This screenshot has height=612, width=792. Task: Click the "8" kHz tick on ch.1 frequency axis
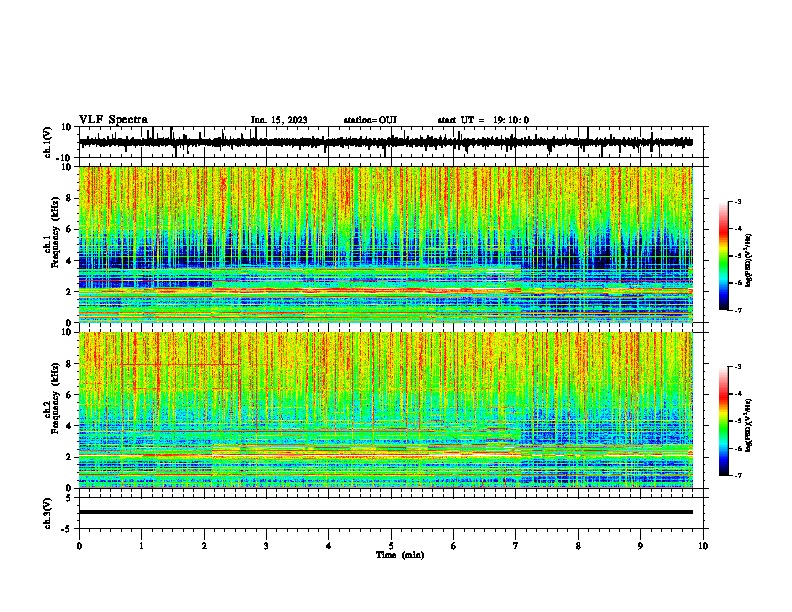click(x=70, y=198)
